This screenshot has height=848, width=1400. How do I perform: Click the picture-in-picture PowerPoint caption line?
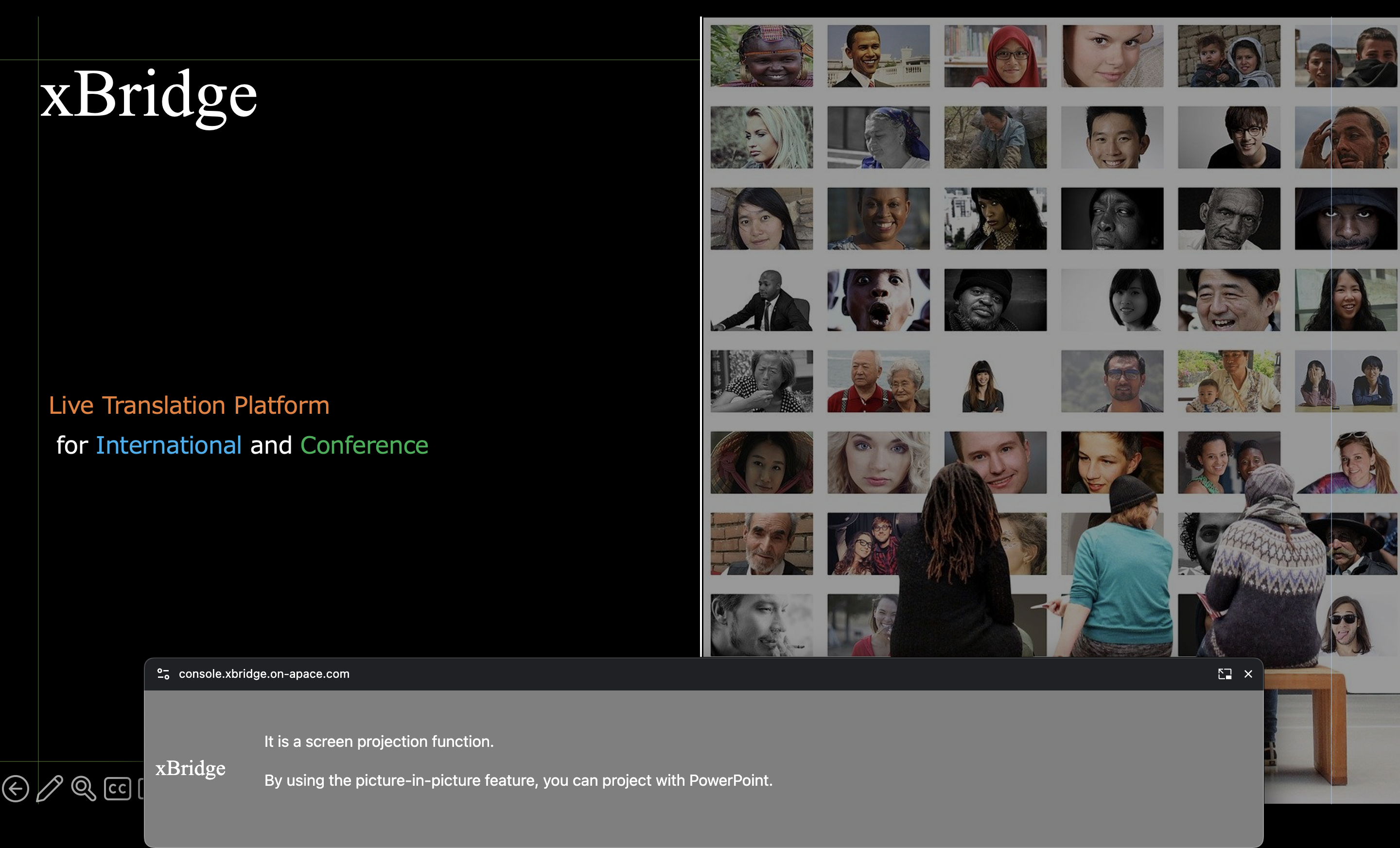518,780
